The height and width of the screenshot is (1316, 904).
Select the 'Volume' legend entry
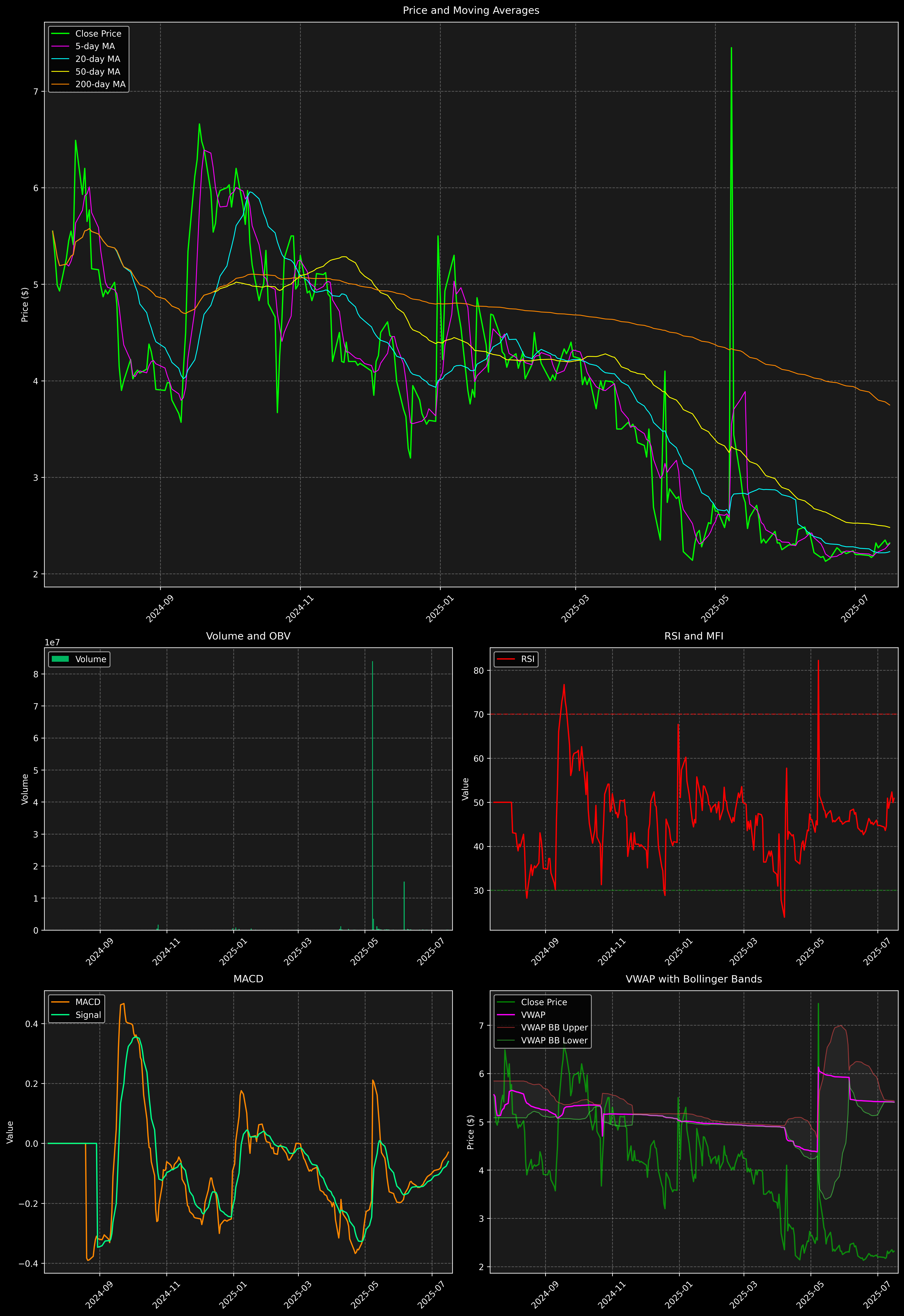point(79,659)
